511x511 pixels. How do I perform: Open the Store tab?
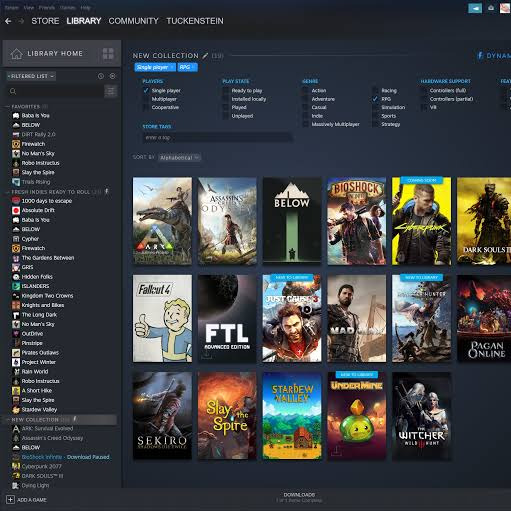click(x=45, y=21)
